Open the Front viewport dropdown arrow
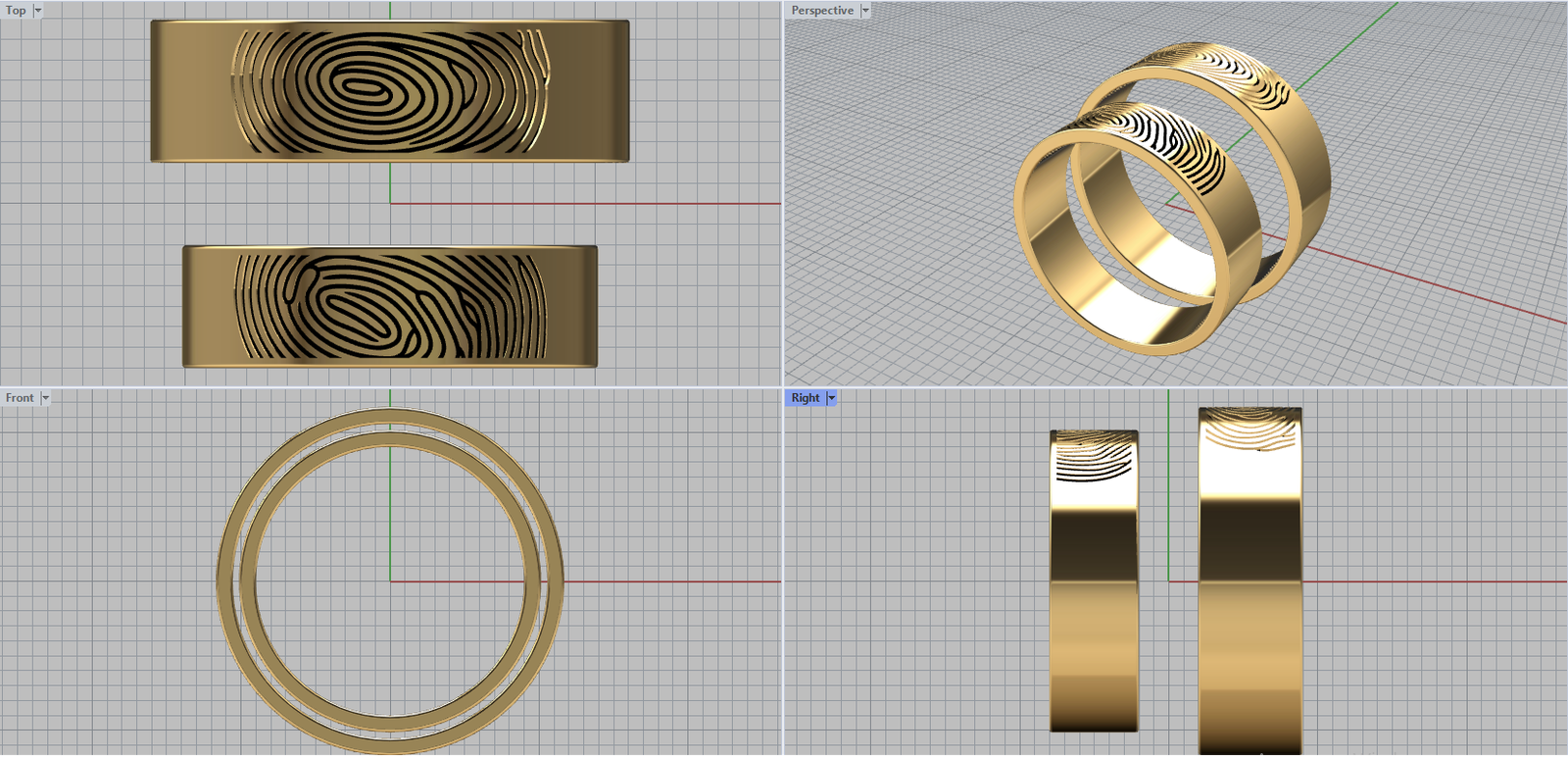 pyautogui.click(x=45, y=398)
